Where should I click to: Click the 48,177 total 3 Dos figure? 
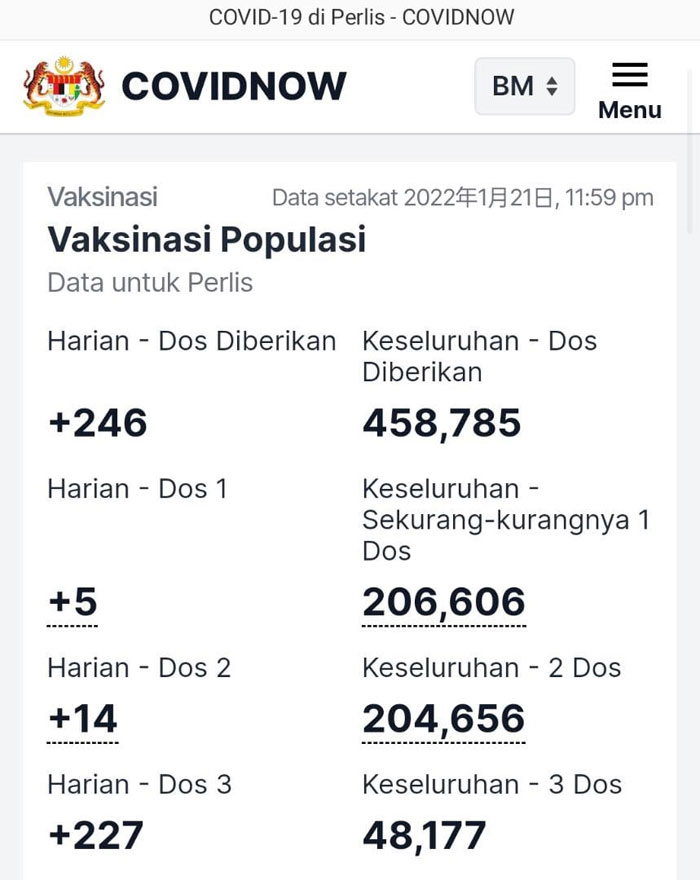pyautogui.click(x=424, y=836)
